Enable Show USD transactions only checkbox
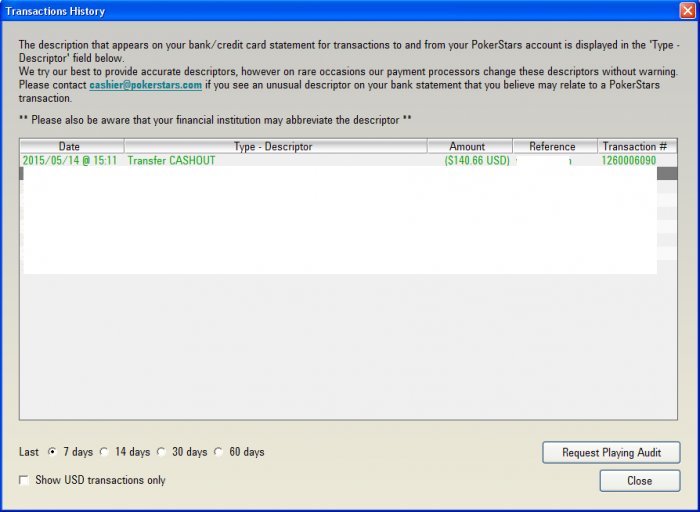This screenshot has width=700, height=512. tap(24, 480)
